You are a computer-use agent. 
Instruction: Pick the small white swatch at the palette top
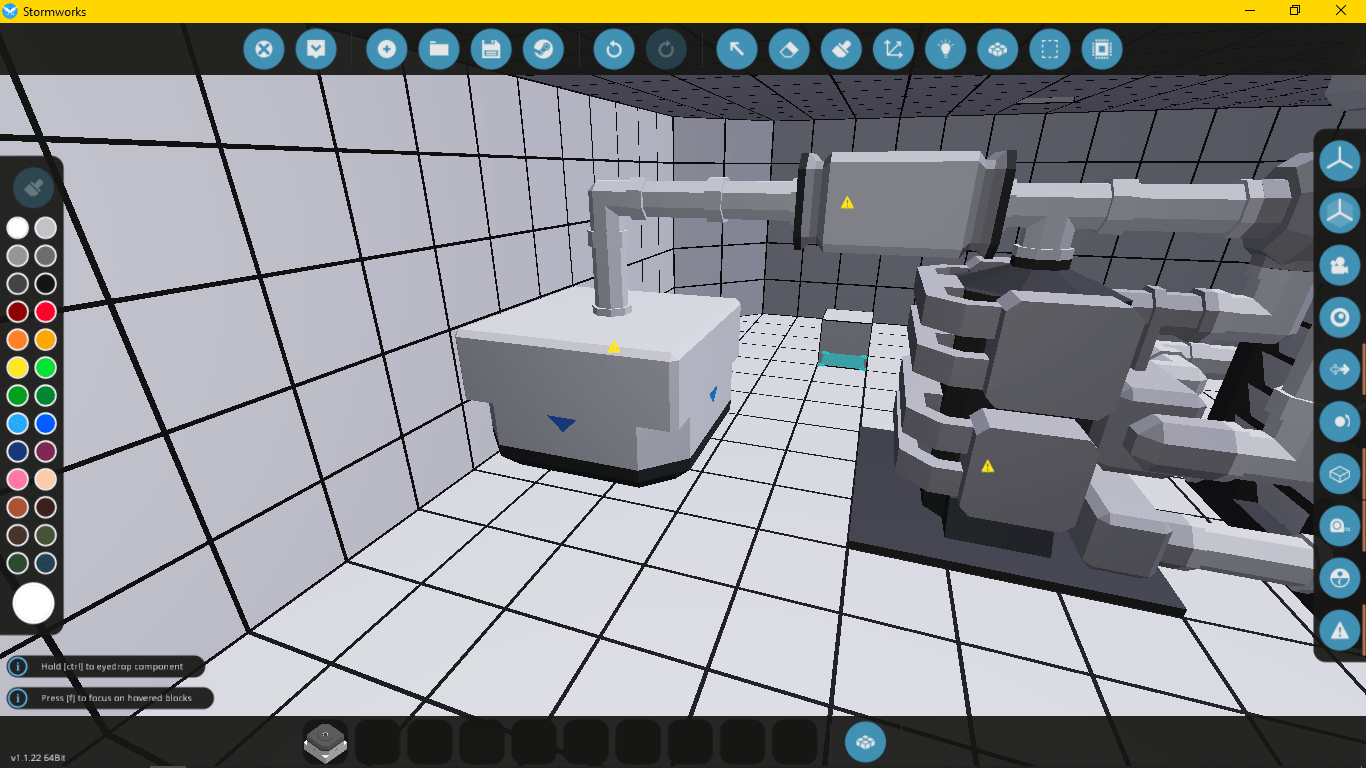[x=18, y=228]
